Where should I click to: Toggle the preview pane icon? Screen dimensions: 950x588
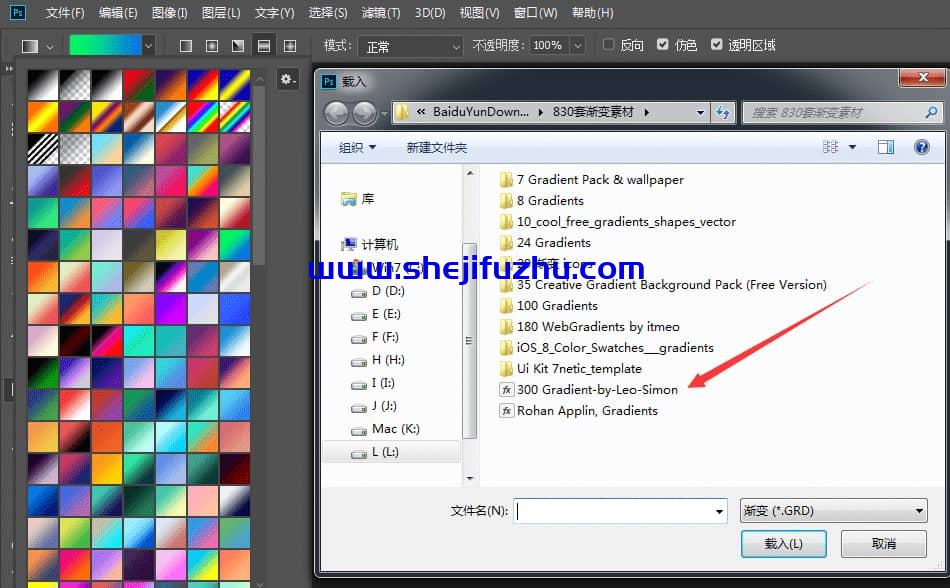coord(886,147)
